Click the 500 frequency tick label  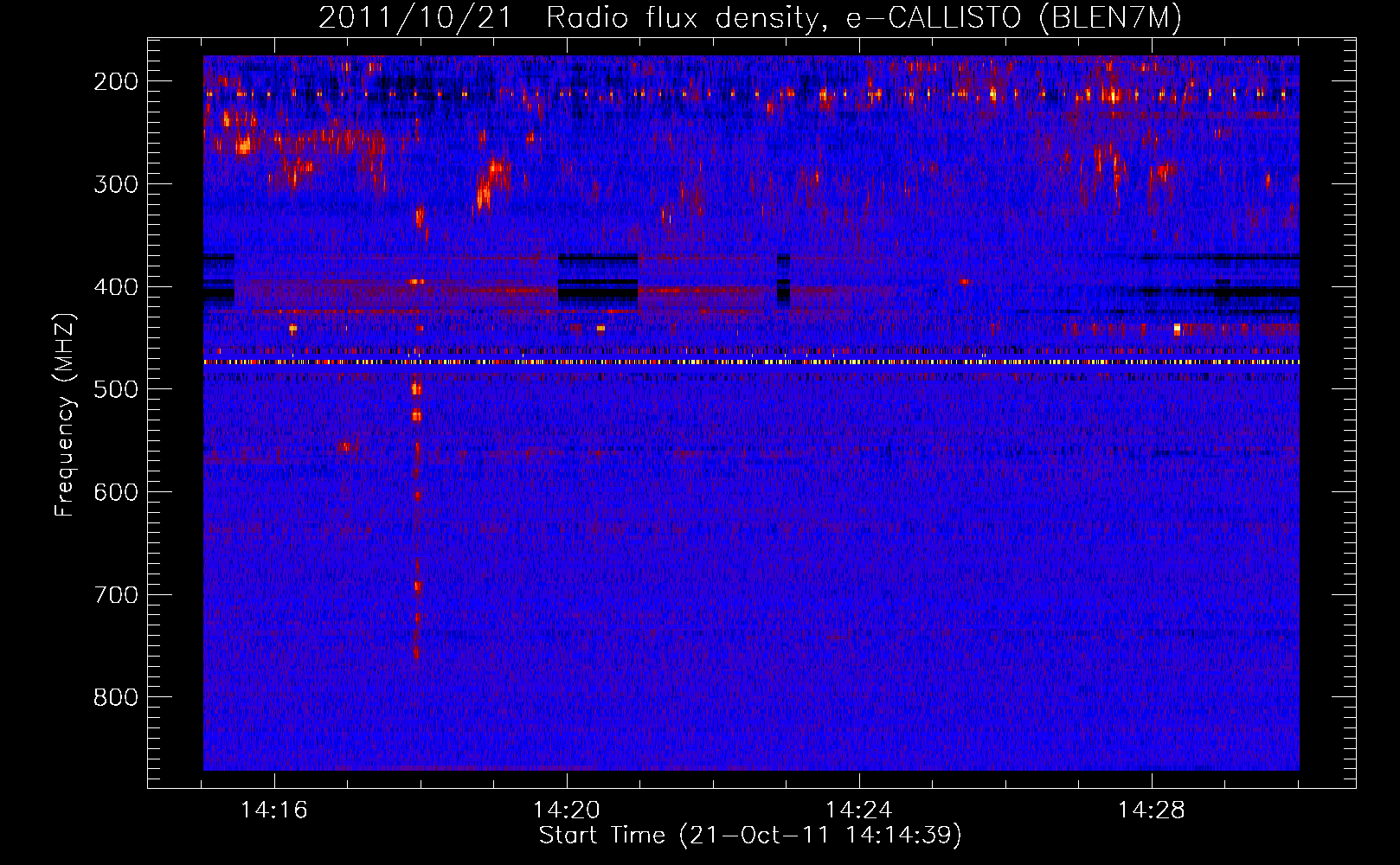point(116,389)
